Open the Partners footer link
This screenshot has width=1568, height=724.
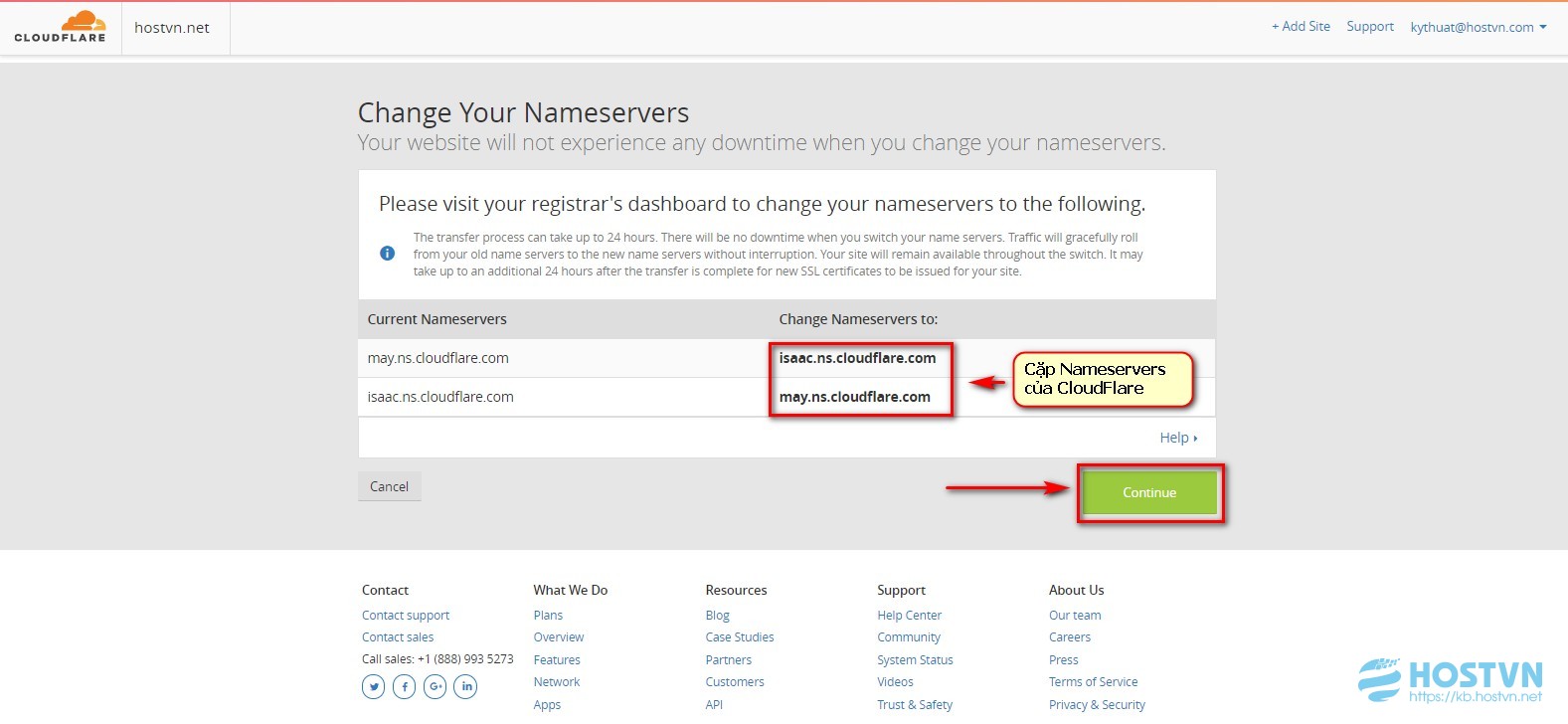(729, 660)
